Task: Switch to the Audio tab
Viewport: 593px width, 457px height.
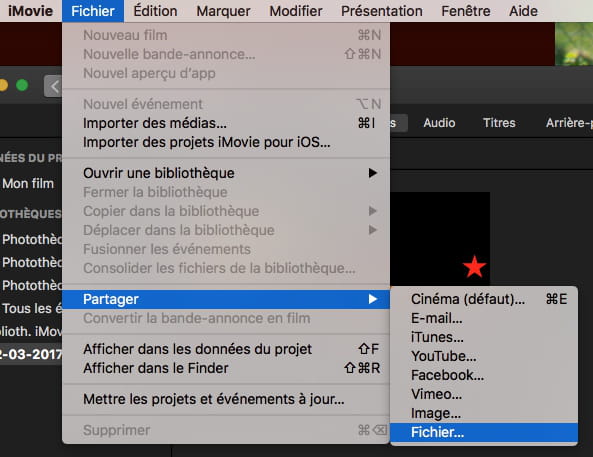Action: 439,123
